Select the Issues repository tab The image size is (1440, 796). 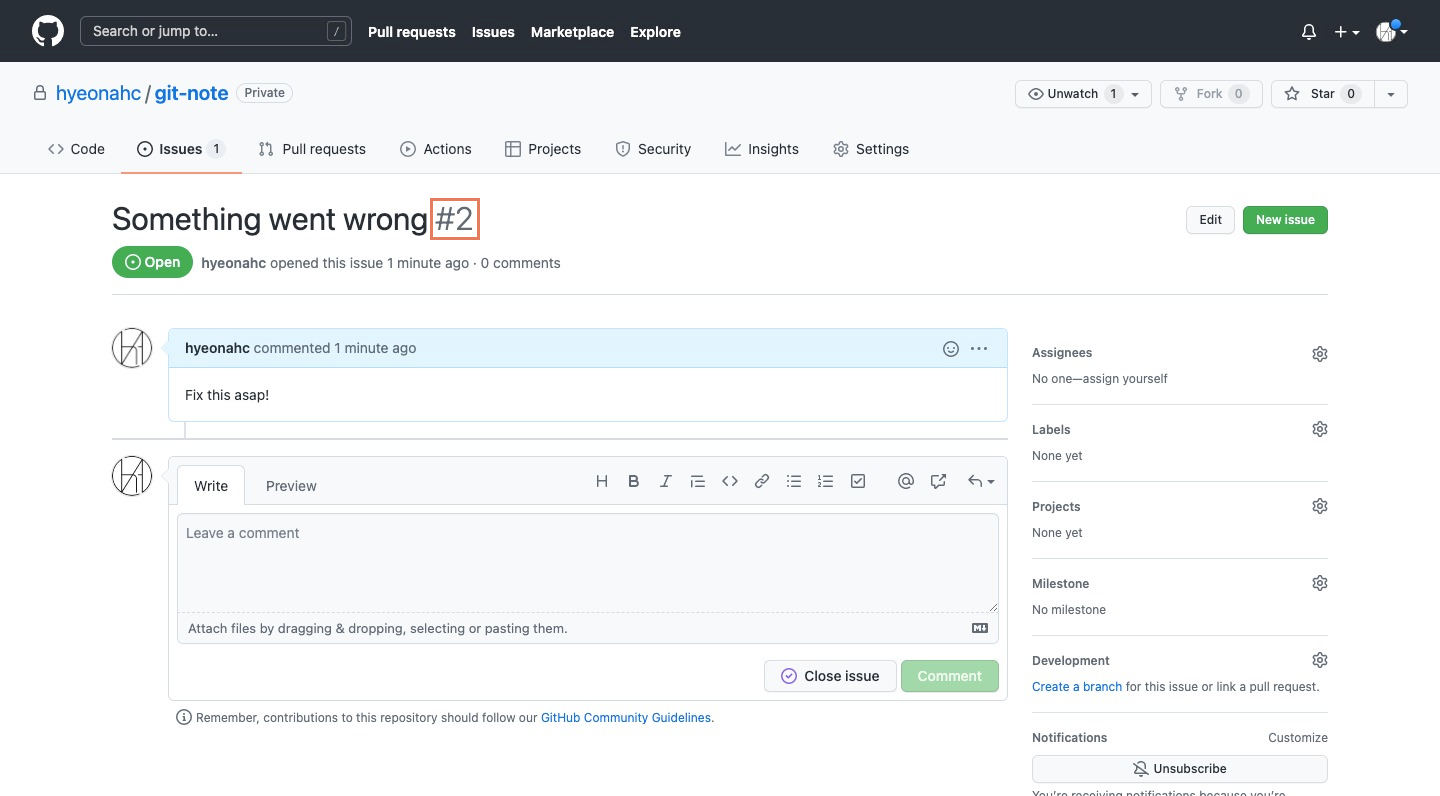[x=181, y=149]
